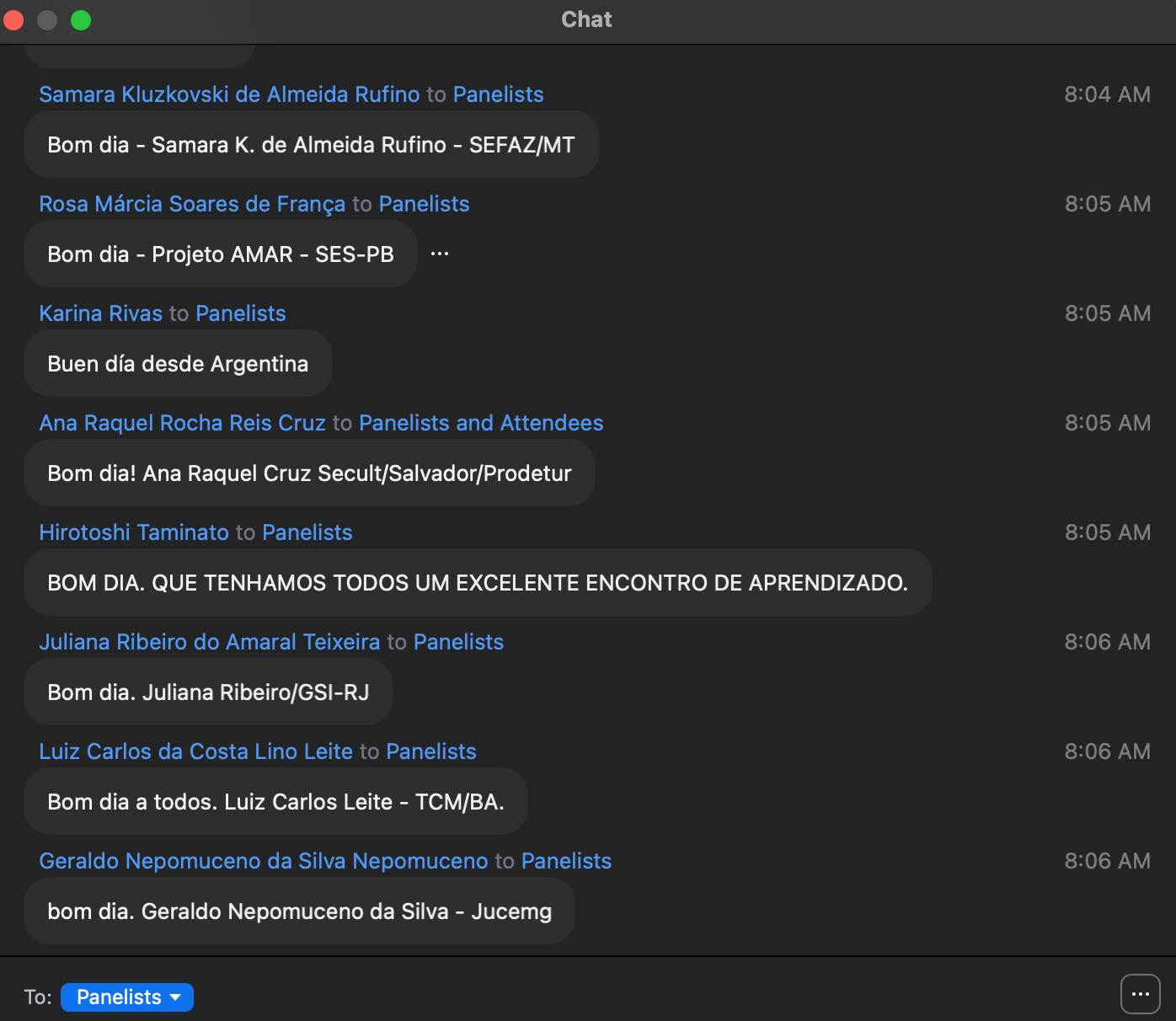This screenshot has height=1021, width=1176.
Task: Click the Panelists recipient after Geraldo Nepomuceno's name
Action: (x=567, y=861)
